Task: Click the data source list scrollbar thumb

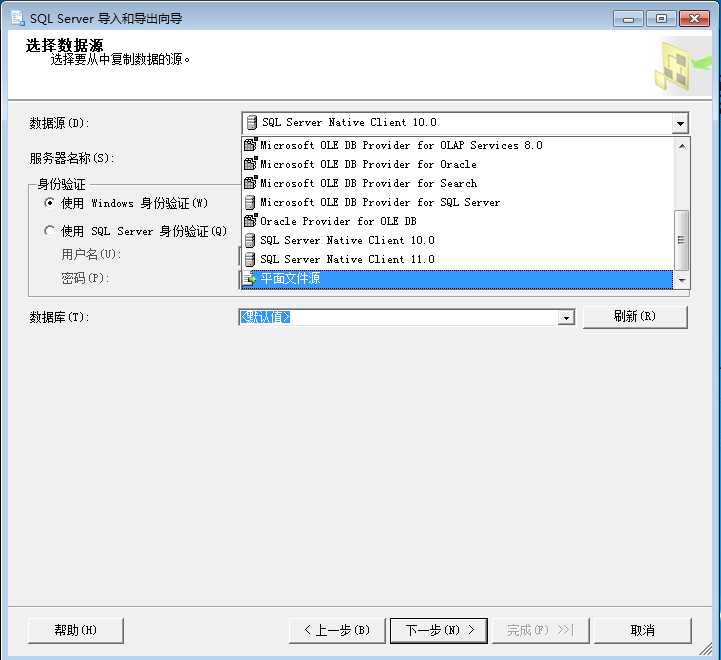Action: (x=681, y=240)
